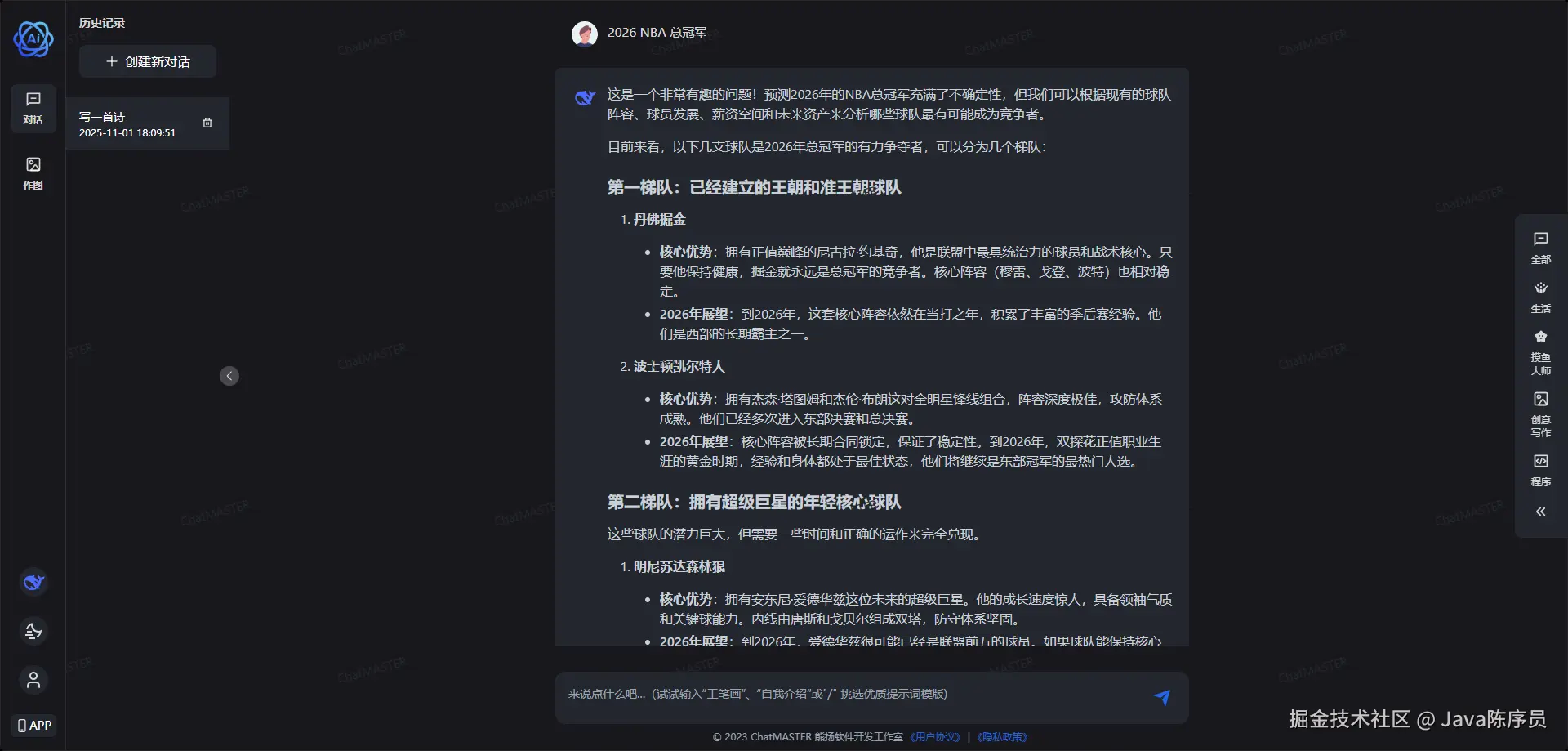The width and height of the screenshot is (1568, 751).
Task: Collapse the history sidebar with the arrow
Action: 229,376
